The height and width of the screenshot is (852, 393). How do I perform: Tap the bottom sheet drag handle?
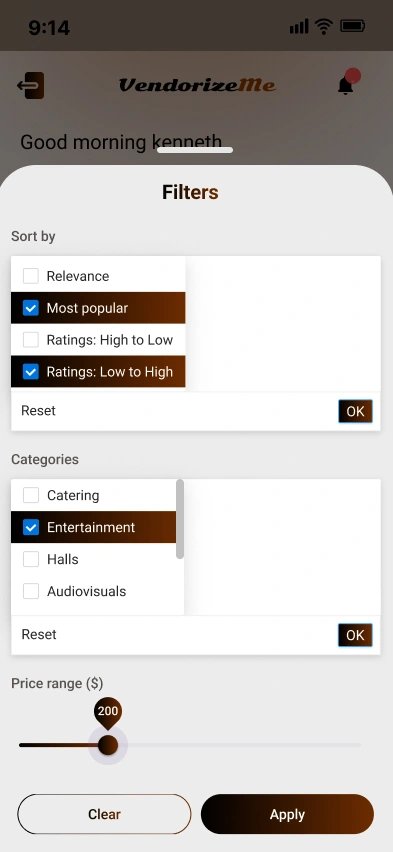pos(195,150)
